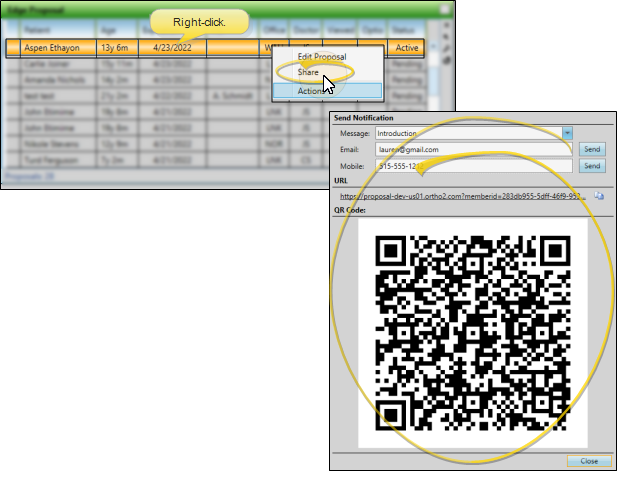628x482 pixels.
Task: Open the Message dropdown arrow
Action: 567,133
